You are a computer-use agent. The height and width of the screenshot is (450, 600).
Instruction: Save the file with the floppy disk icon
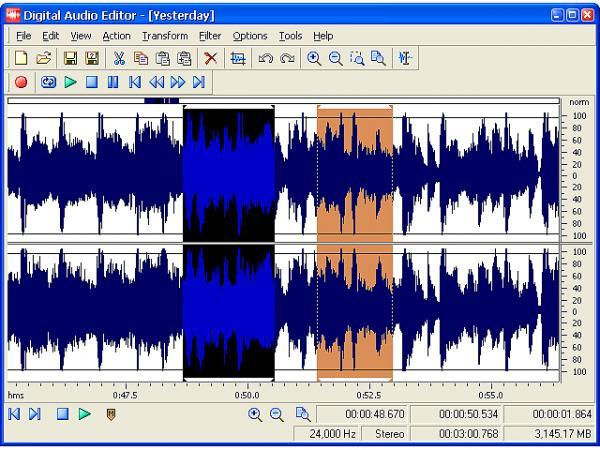70,59
